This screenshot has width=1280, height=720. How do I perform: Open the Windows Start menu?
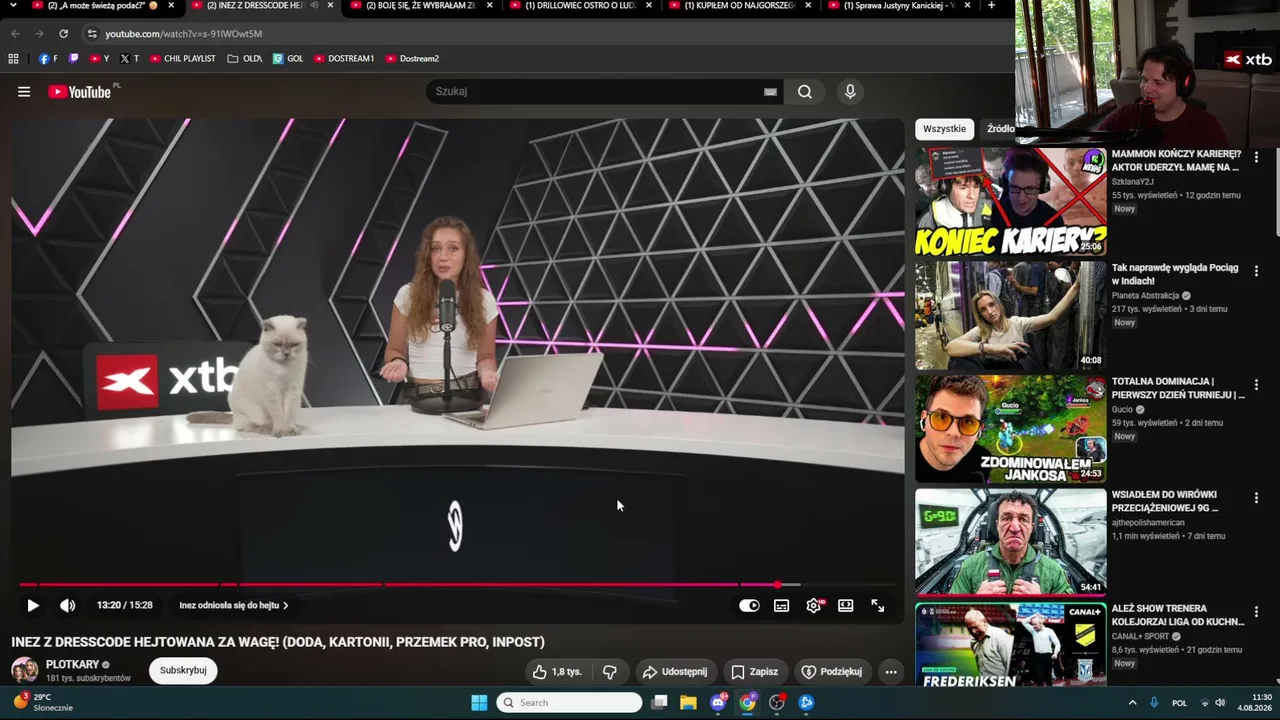coord(479,702)
